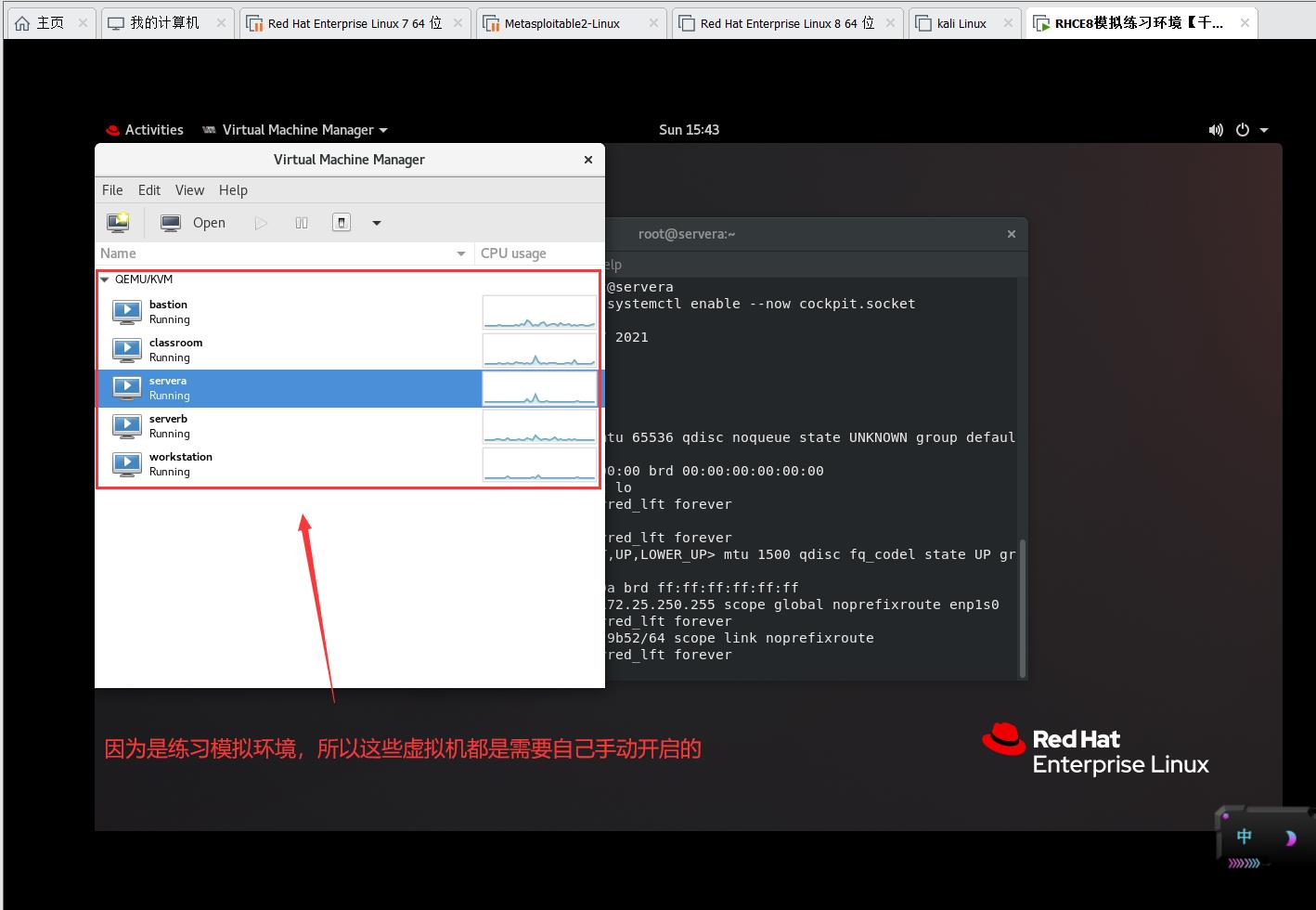Click the Run (play) VM toolbar icon
Screen dimensions: 1316x910
pos(261,223)
